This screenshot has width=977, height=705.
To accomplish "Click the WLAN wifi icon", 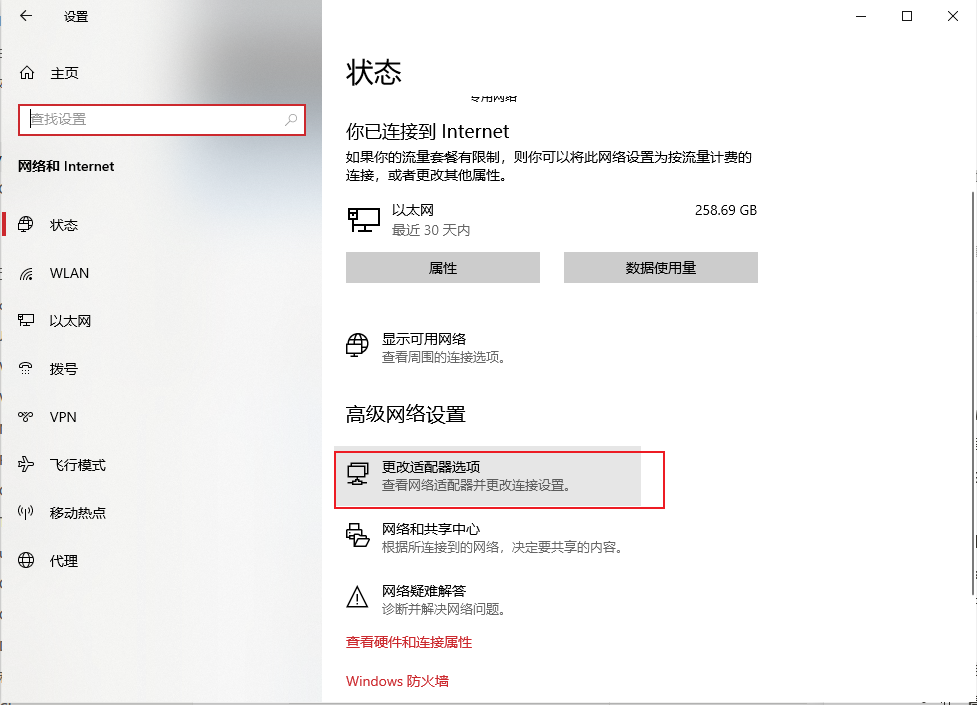I will click(x=27, y=273).
